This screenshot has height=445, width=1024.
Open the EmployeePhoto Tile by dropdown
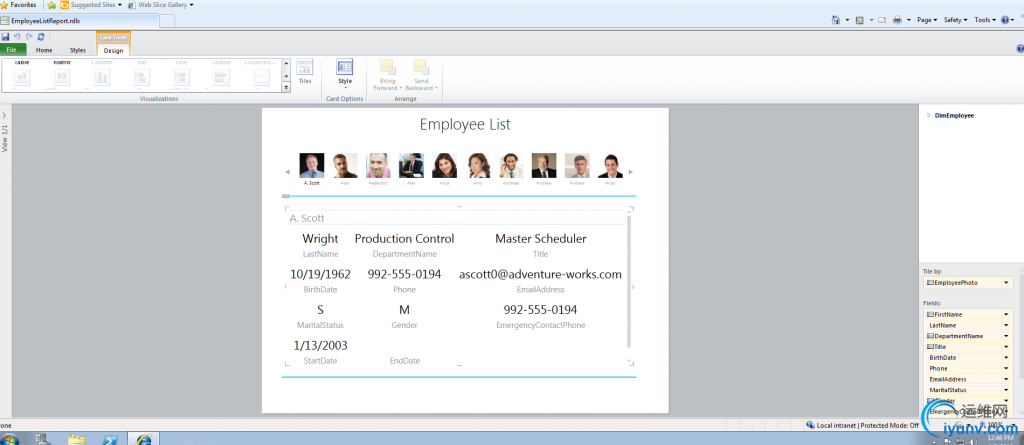click(x=1006, y=283)
